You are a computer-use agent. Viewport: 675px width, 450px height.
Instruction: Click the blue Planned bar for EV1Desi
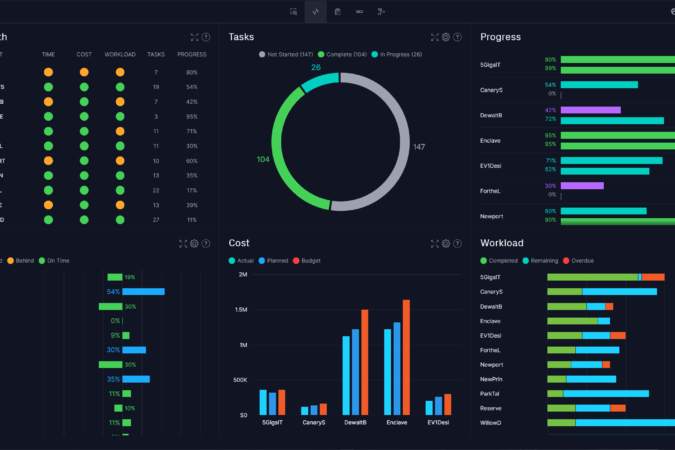click(x=438, y=406)
